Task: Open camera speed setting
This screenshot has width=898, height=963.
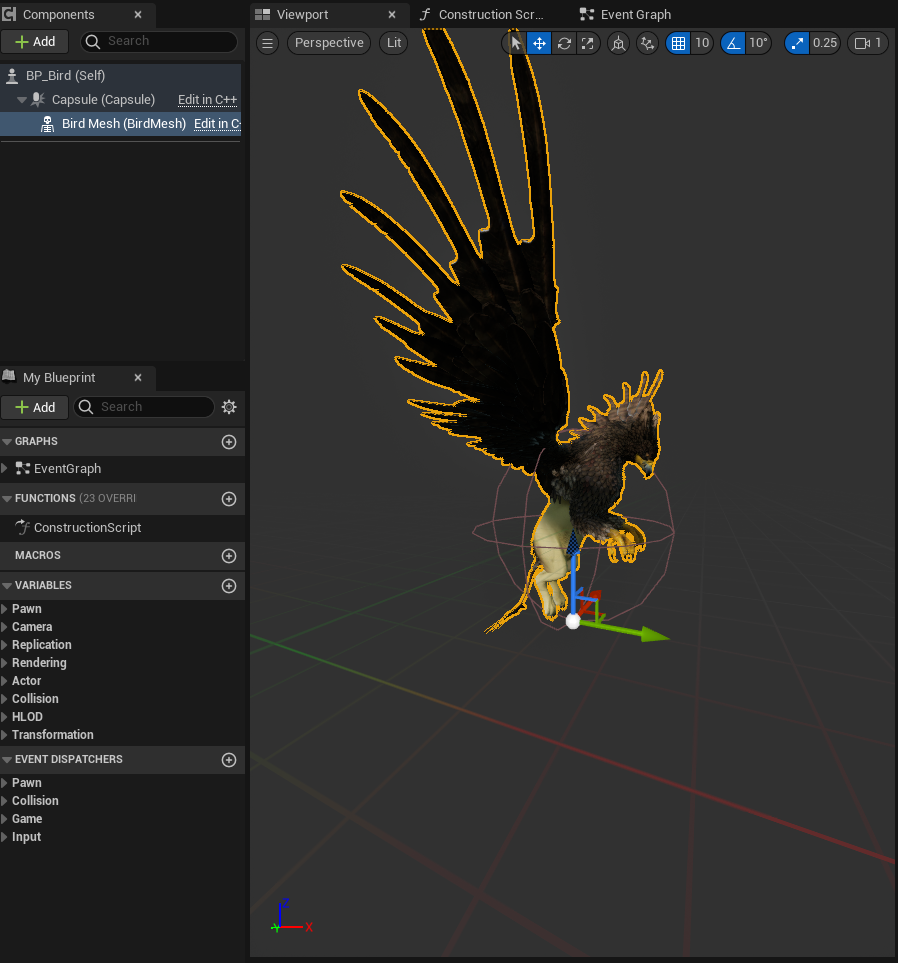Action: pos(868,43)
